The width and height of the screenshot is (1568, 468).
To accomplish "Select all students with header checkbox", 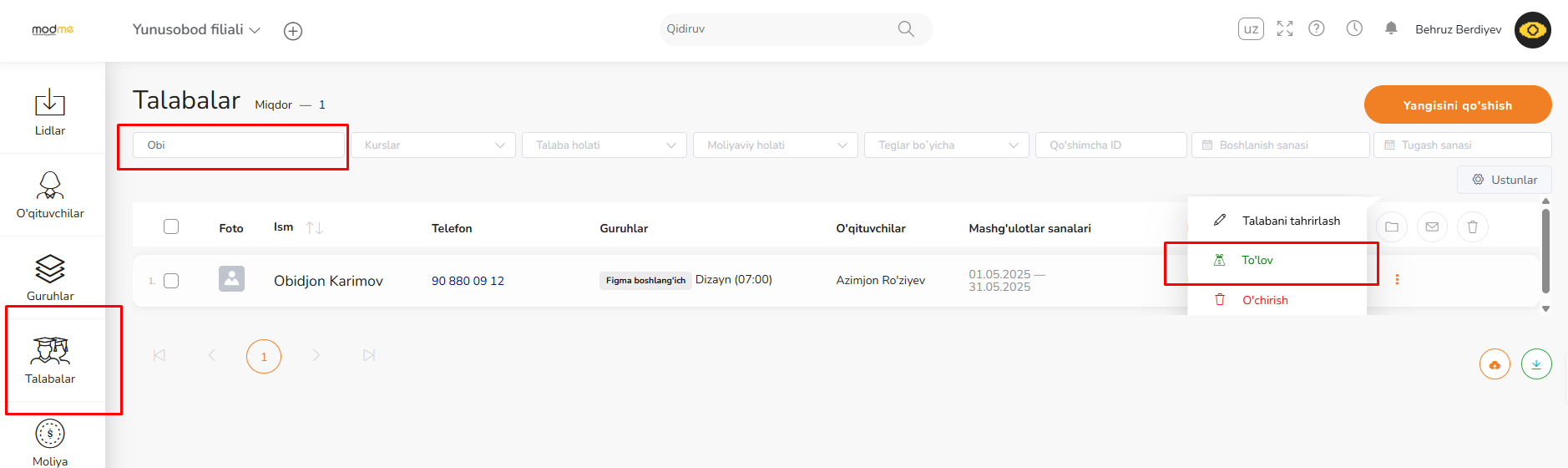I will 171,226.
